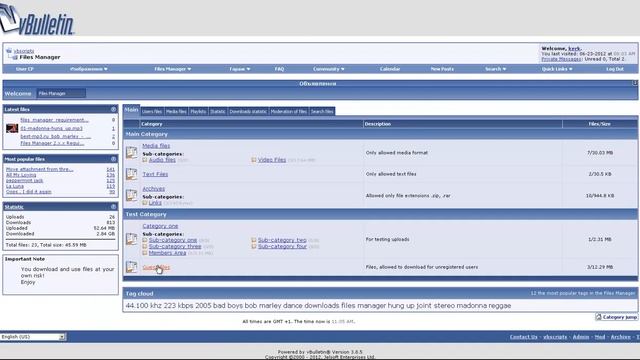This screenshot has width=640, height=360.
Task: Select the Files Manager welcome tab
Action: 61,93
